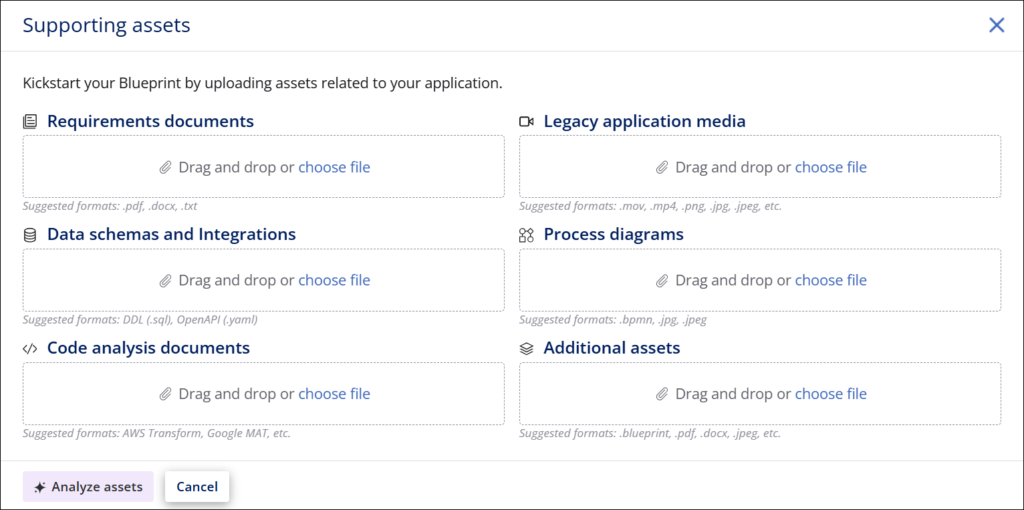Choose file for Data schemas and Integrations
This screenshot has width=1024, height=510.
click(334, 280)
